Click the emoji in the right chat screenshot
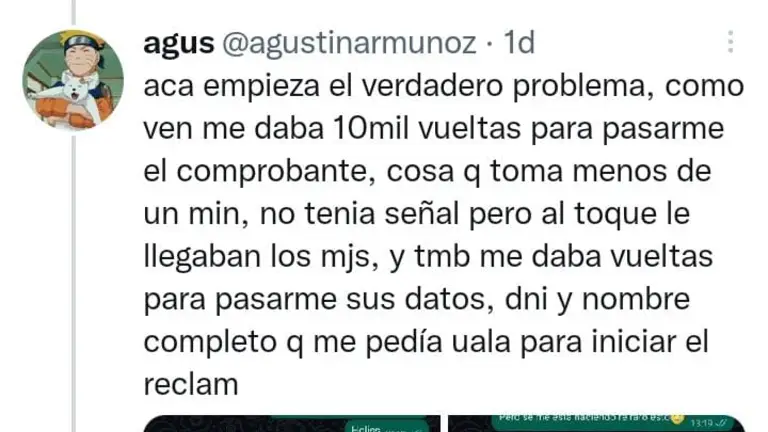768x432 pixels. pos(677,418)
